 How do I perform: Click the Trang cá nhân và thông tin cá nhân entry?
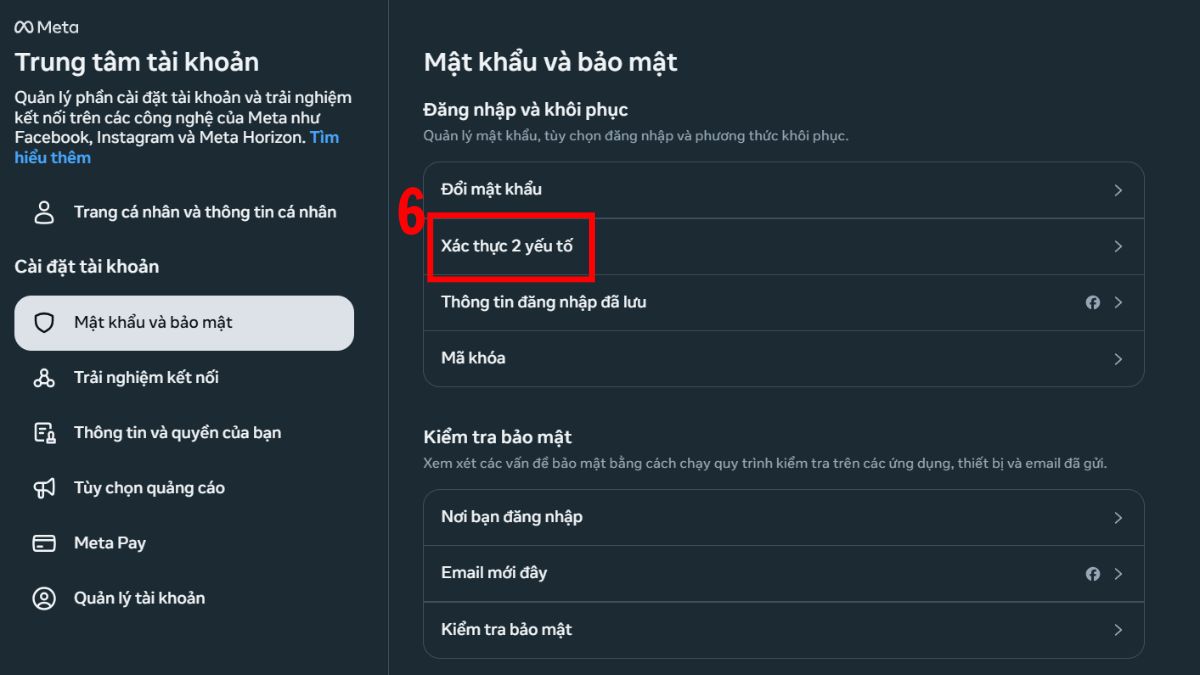204,211
